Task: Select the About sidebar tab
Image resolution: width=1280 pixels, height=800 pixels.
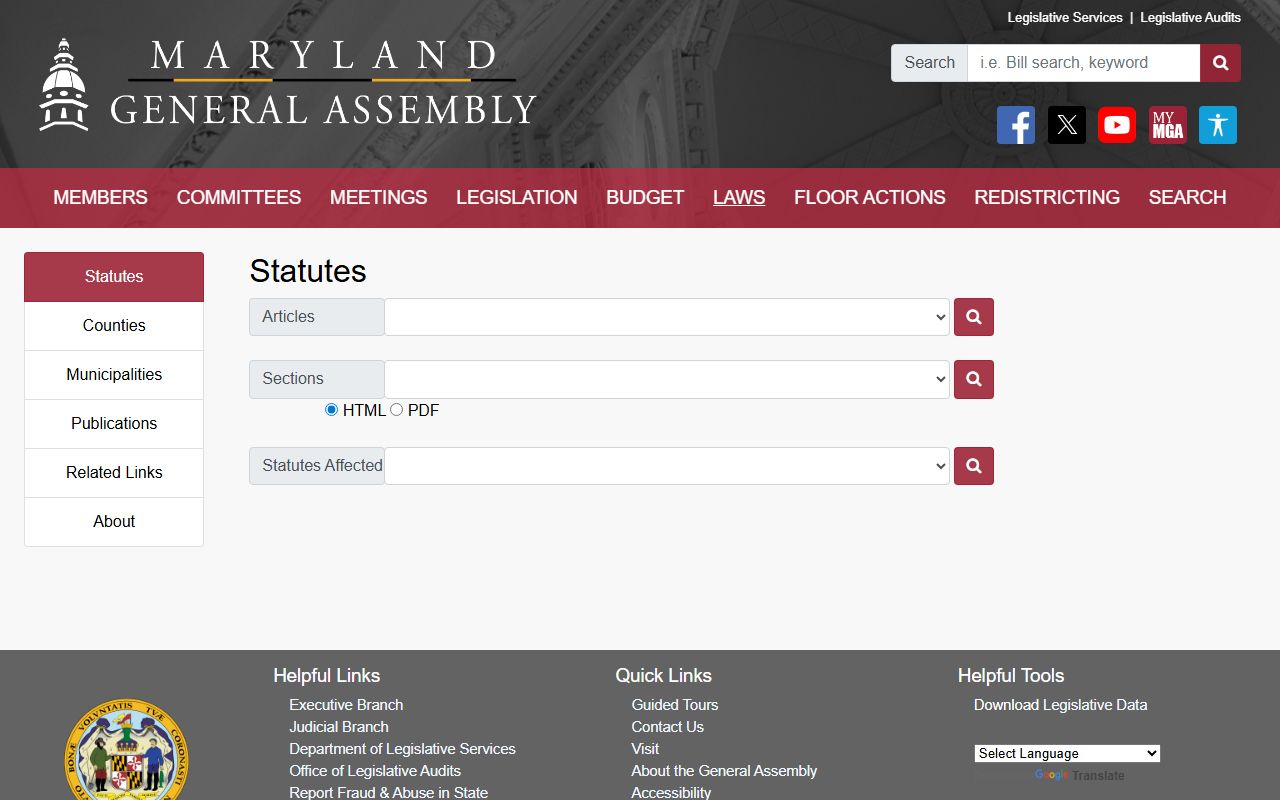Action: click(x=114, y=522)
